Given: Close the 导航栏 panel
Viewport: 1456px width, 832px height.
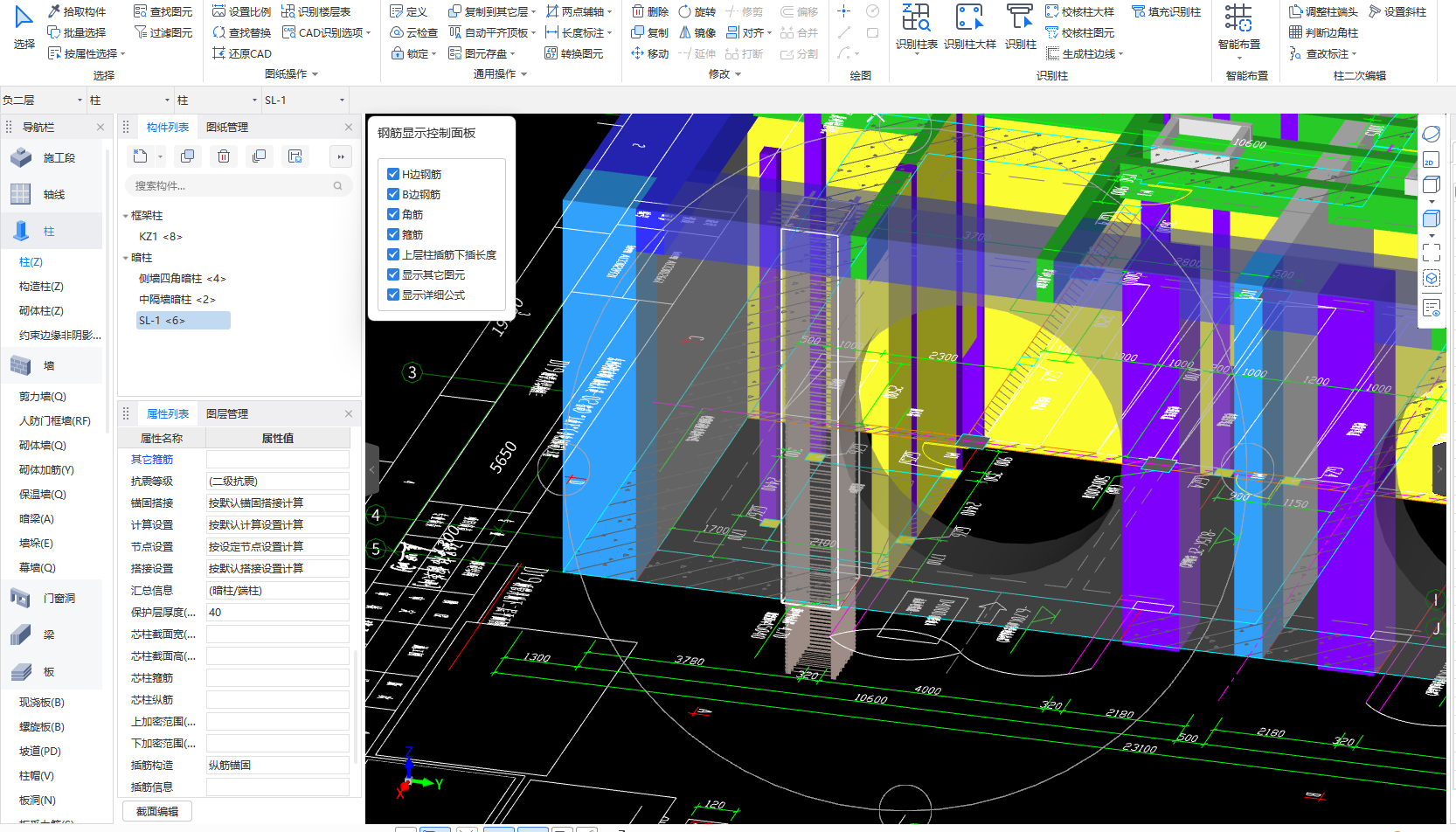Looking at the screenshot, I should [101, 128].
